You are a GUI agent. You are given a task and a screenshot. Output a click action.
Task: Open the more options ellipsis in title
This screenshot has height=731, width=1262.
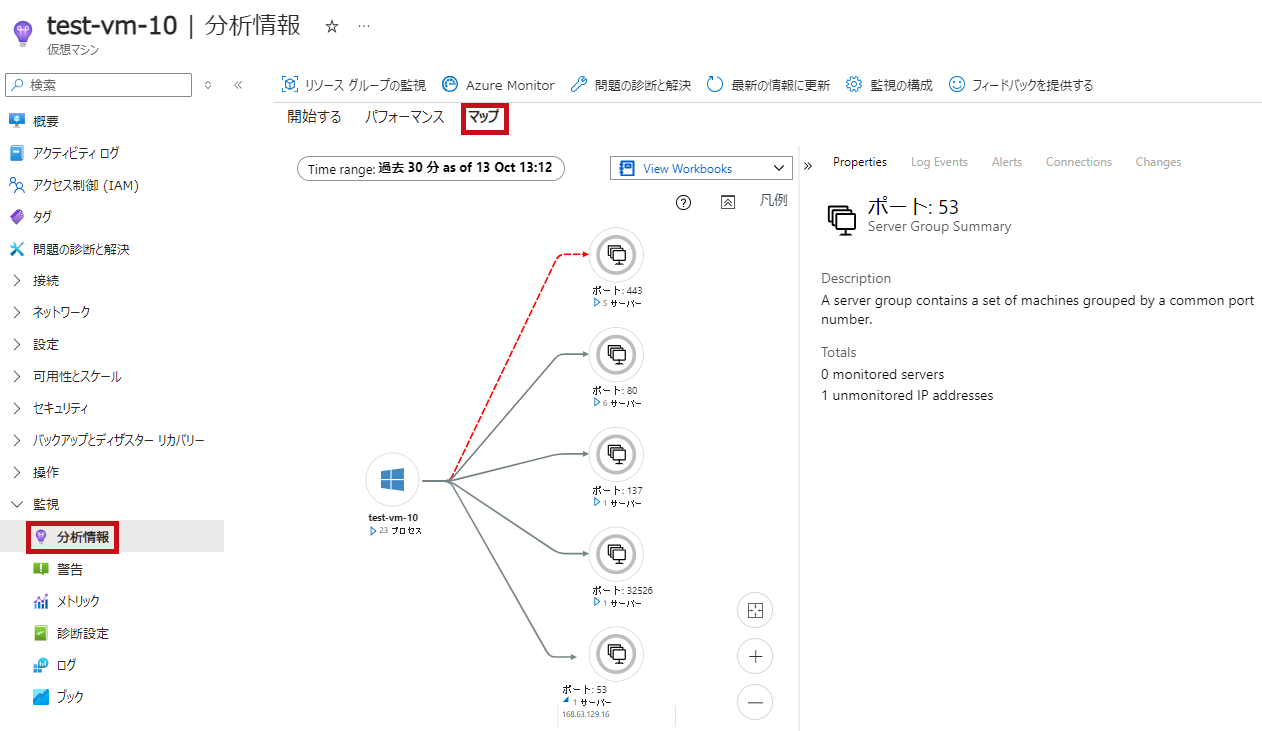(x=364, y=27)
